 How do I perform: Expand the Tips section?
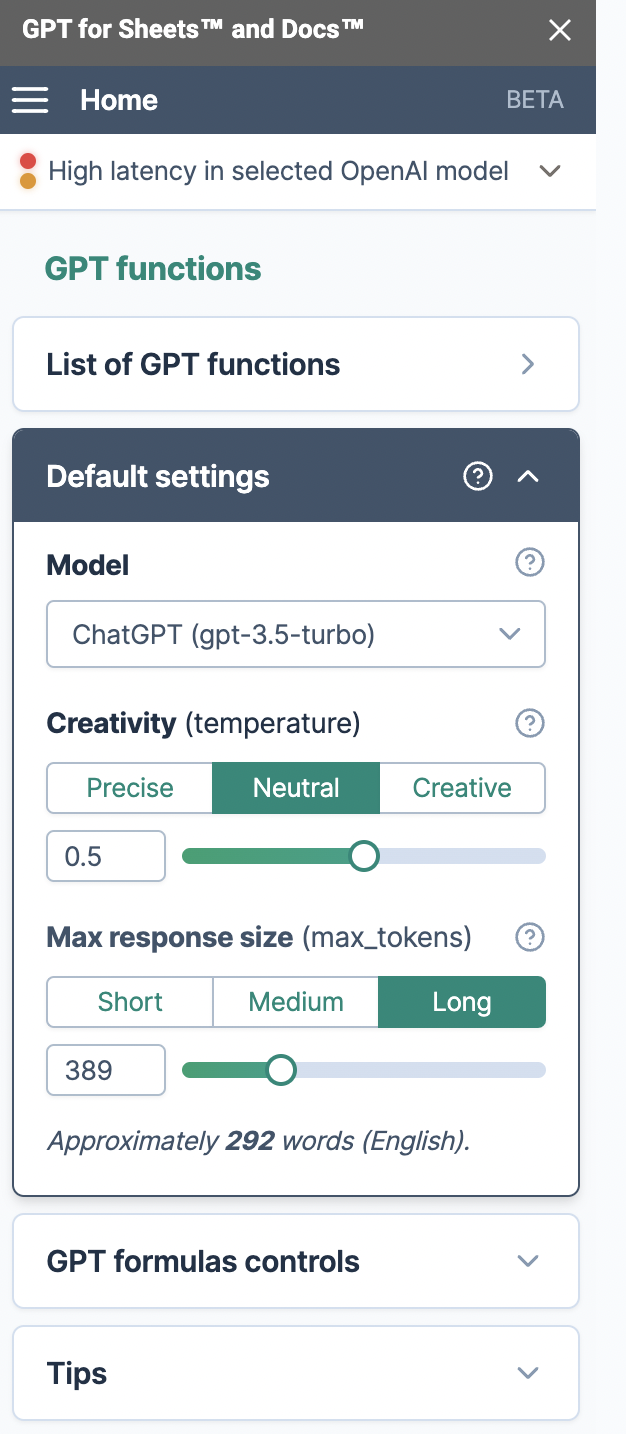pos(296,1373)
